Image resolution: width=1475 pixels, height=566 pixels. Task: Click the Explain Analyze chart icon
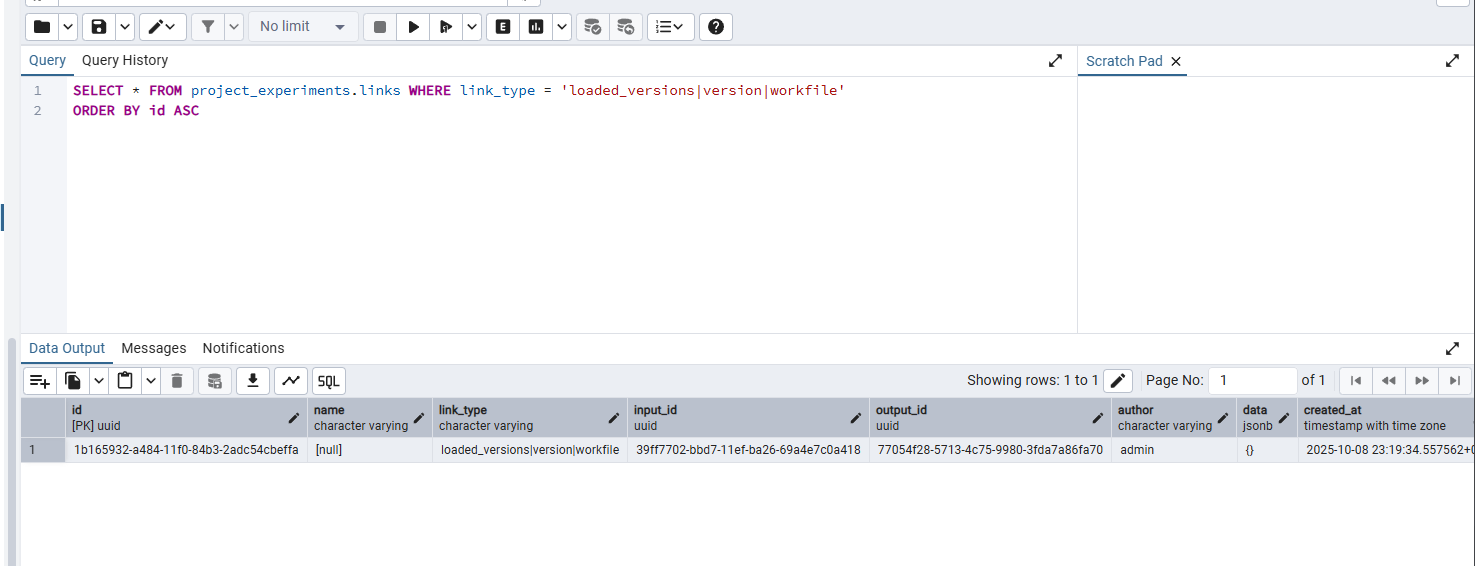[536, 27]
